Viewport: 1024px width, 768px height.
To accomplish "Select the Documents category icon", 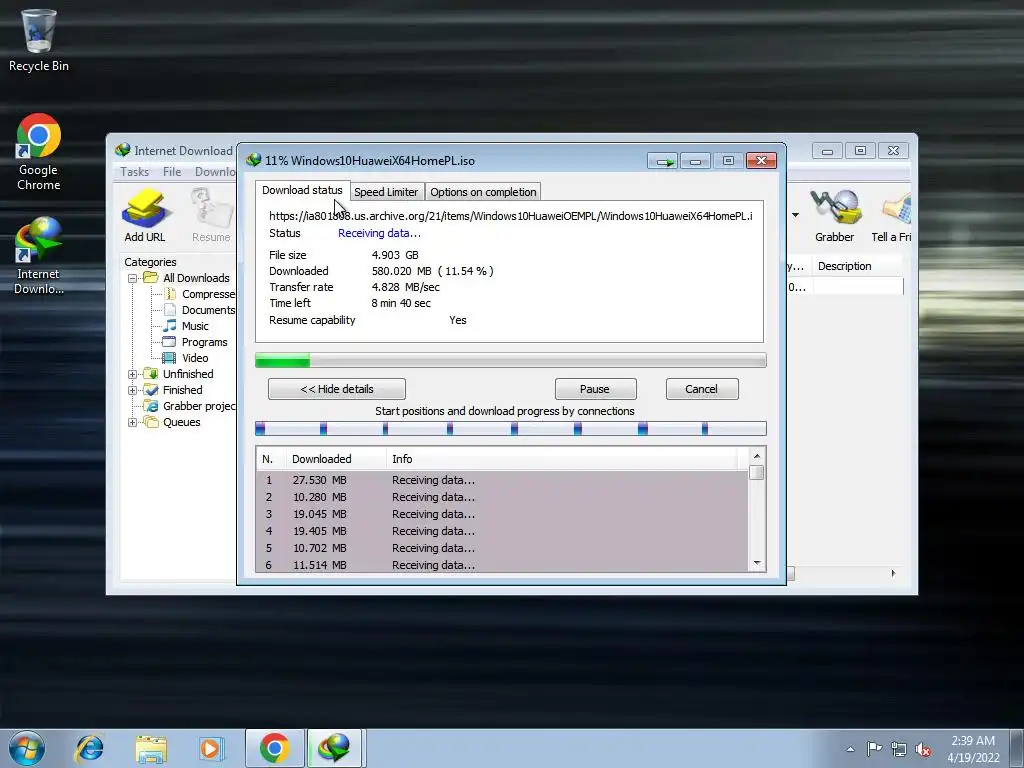I will click(170, 310).
